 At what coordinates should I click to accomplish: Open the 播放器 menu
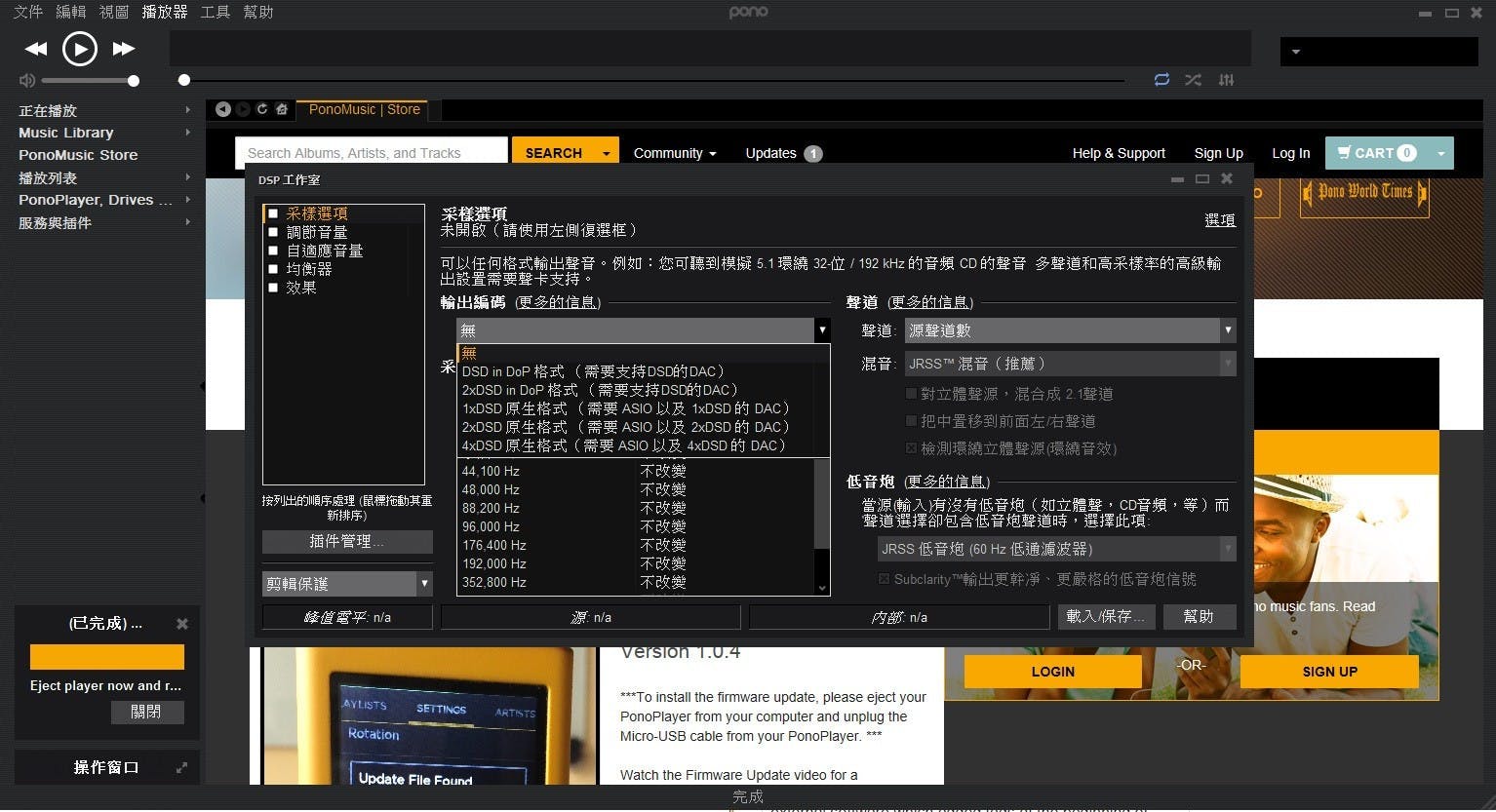point(164,12)
